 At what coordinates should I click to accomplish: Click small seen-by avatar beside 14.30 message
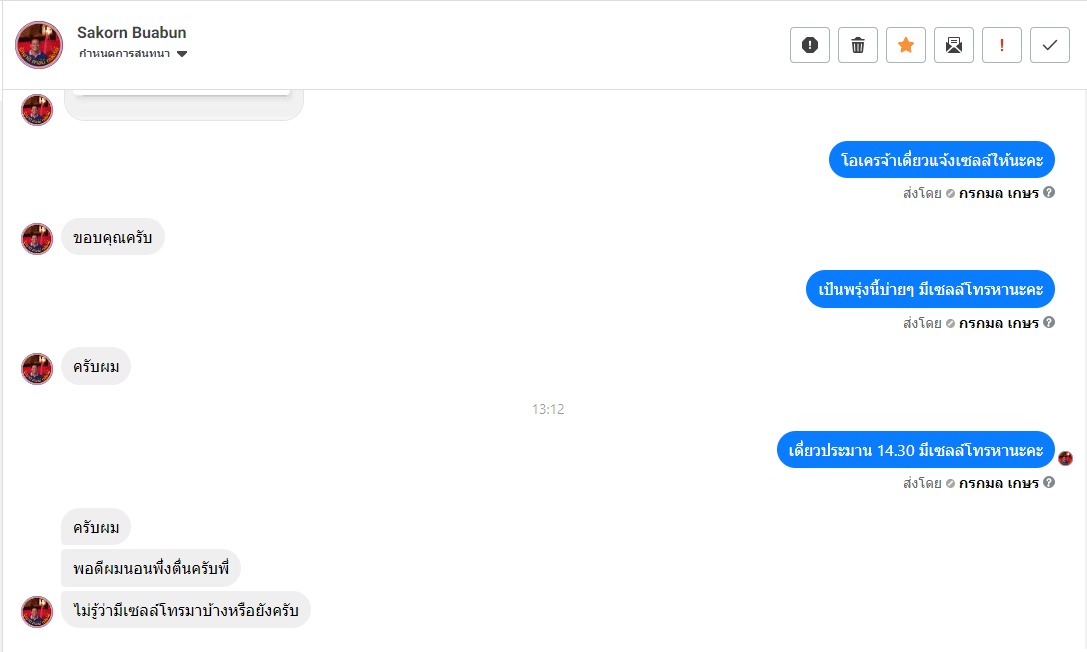(x=1066, y=458)
